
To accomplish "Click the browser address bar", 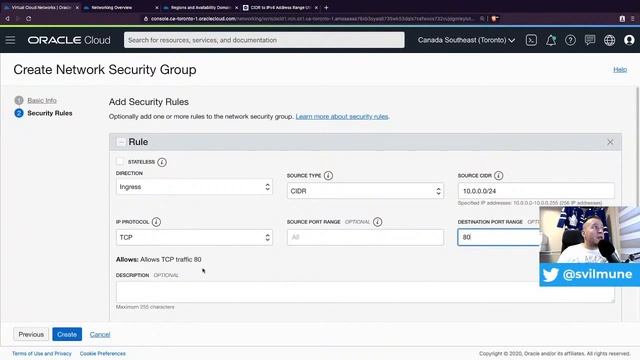I will 312,18.
